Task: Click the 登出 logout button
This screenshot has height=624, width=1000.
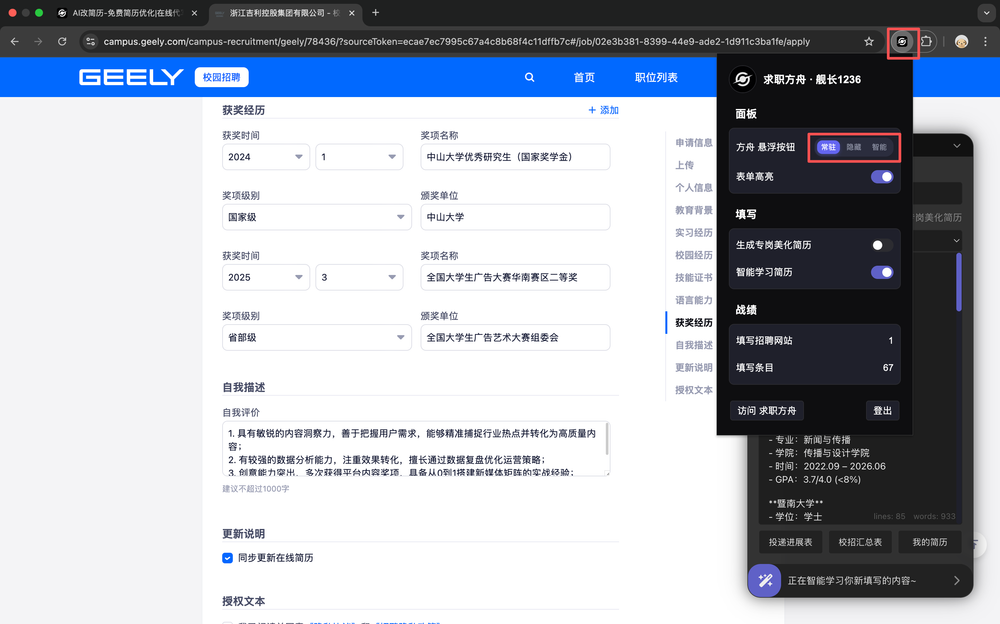Action: click(x=882, y=411)
